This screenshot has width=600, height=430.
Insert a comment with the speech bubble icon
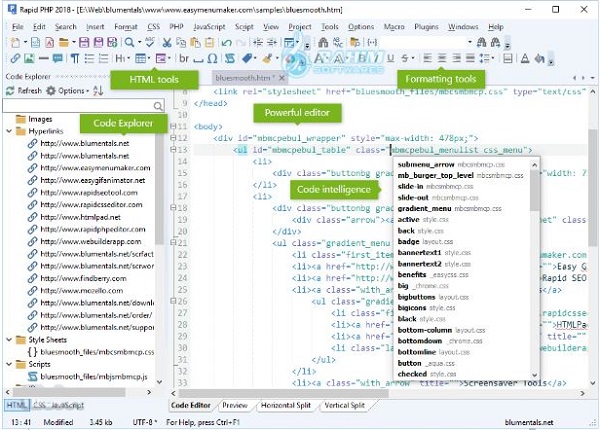point(58,59)
